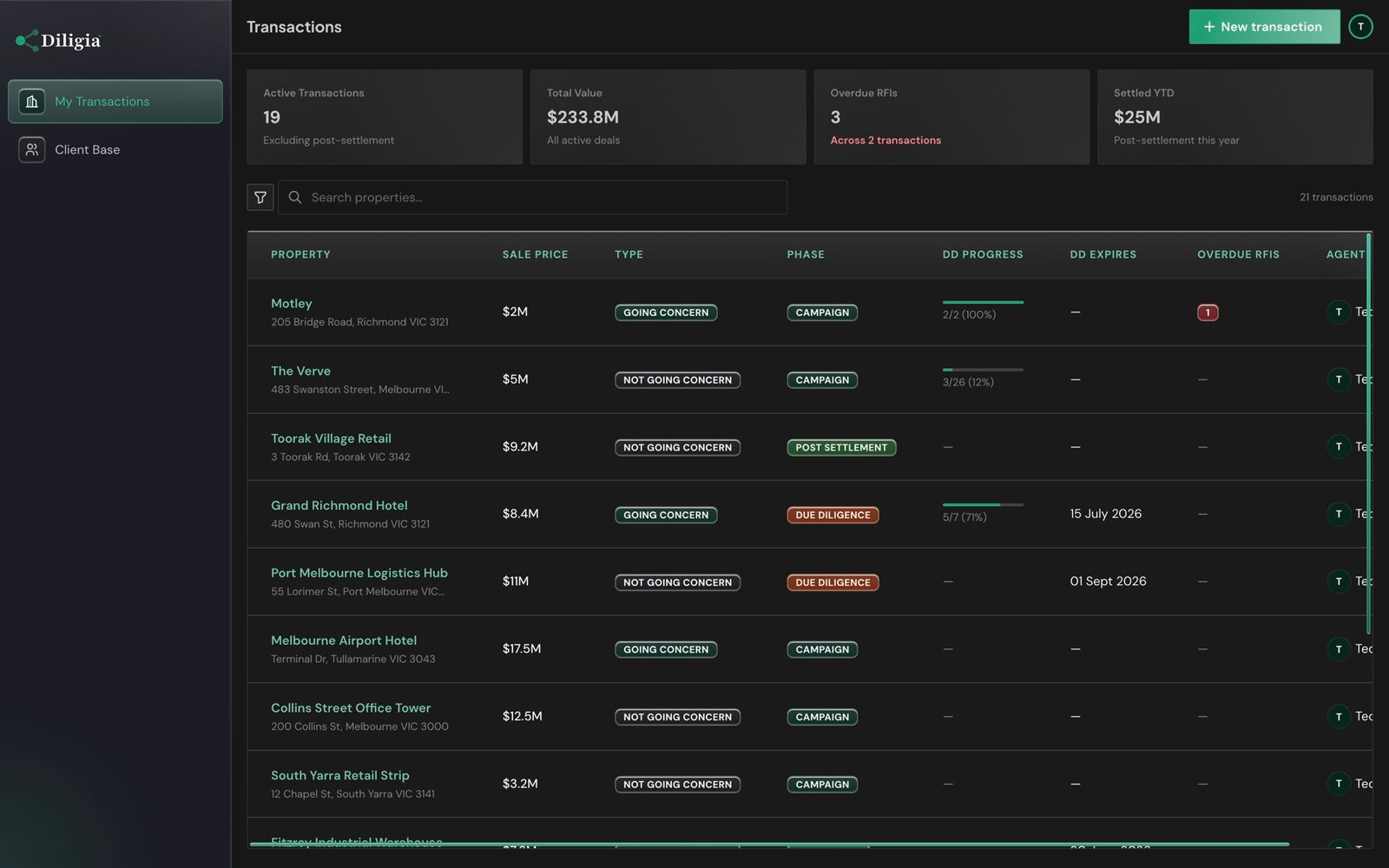
Task: Click The Verve DD progress bar
Action: tap(983, 370)
